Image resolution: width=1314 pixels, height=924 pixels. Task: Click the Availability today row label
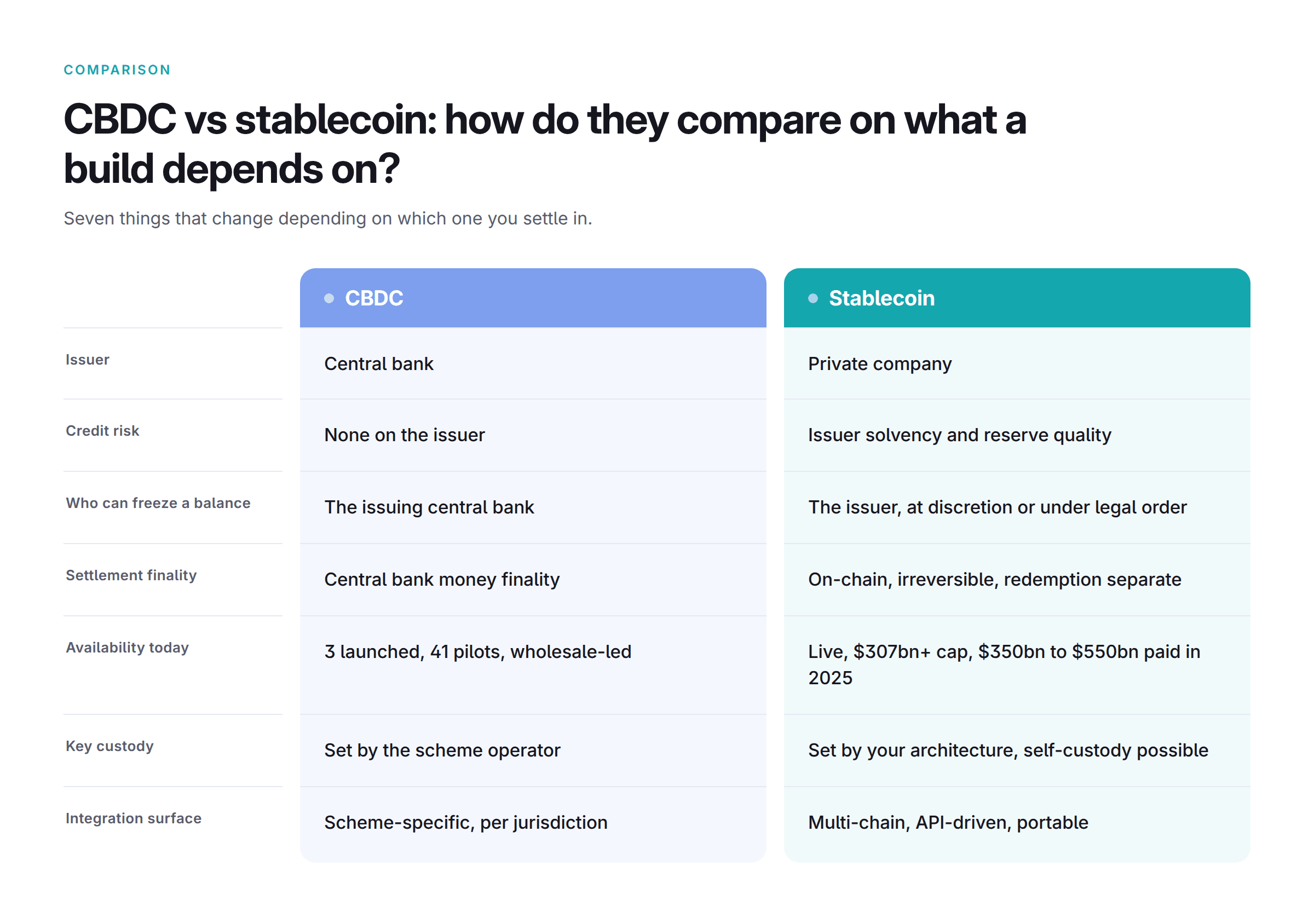127,647
